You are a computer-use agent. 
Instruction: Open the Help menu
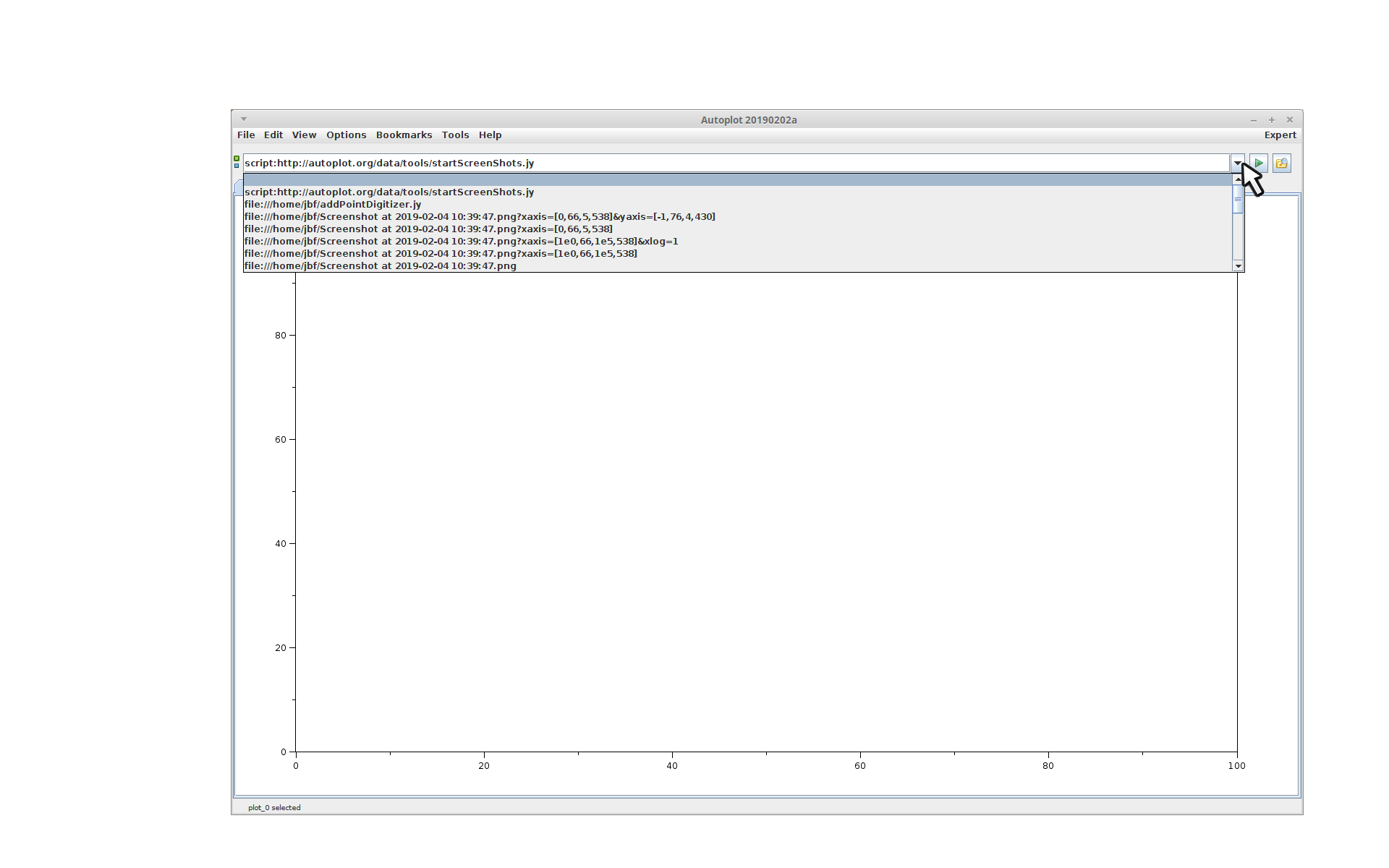point(490,135)
